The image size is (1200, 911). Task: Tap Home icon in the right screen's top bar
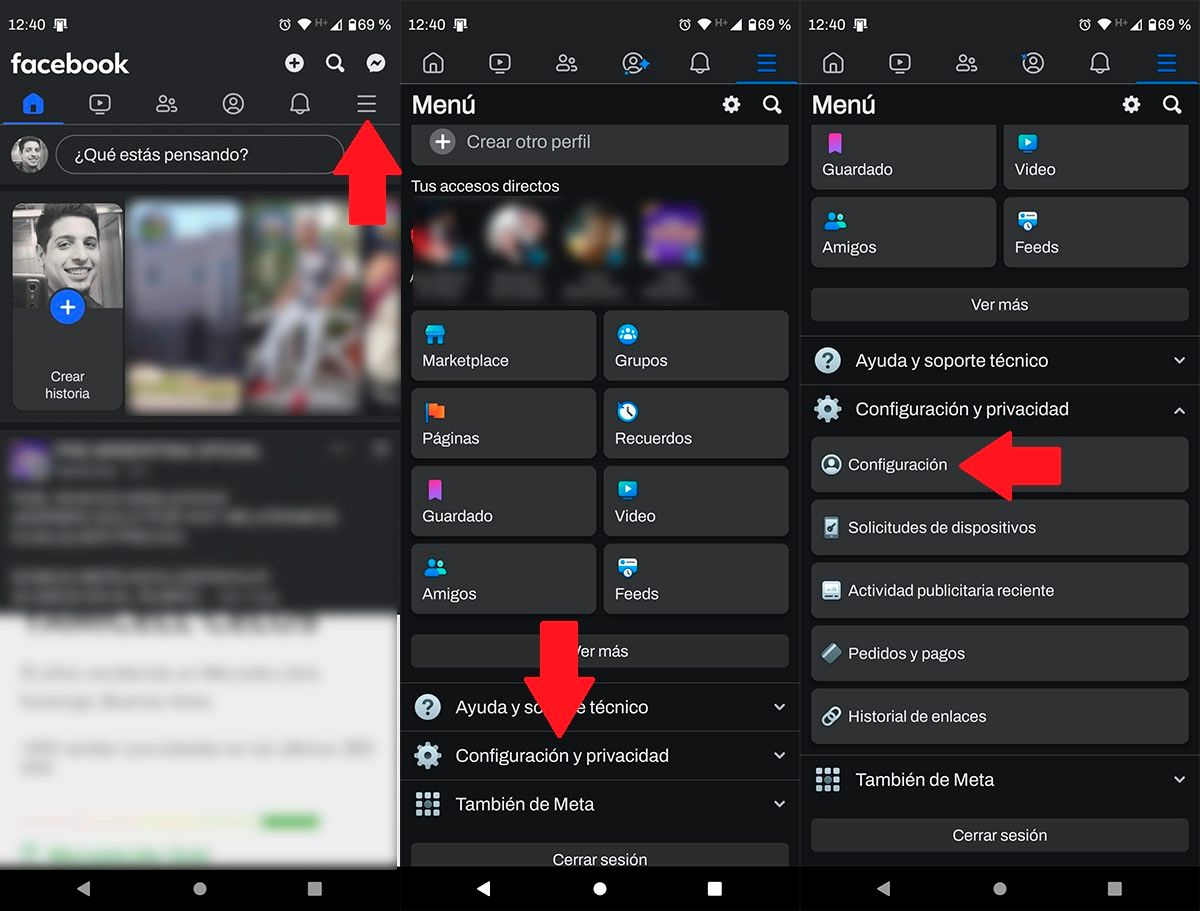point(833,63)
